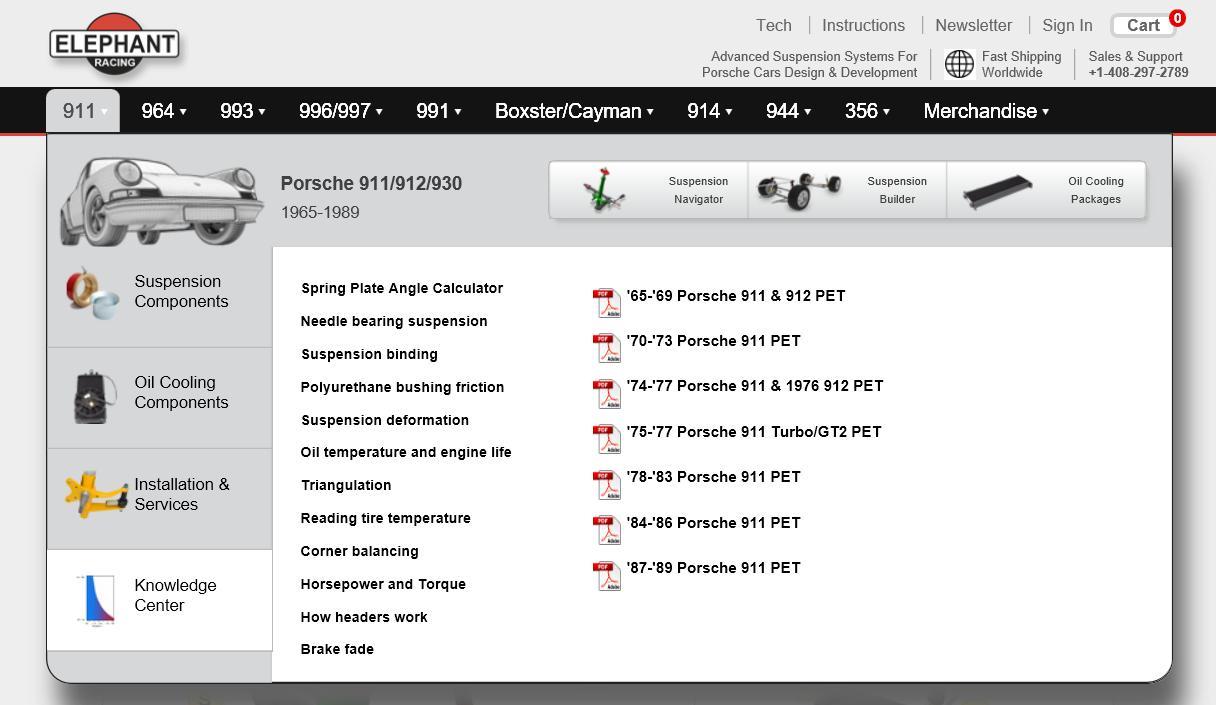Click the +1-408-297-2789 phone number
The image size is (1216, 705).
[x=1139, y=72]
